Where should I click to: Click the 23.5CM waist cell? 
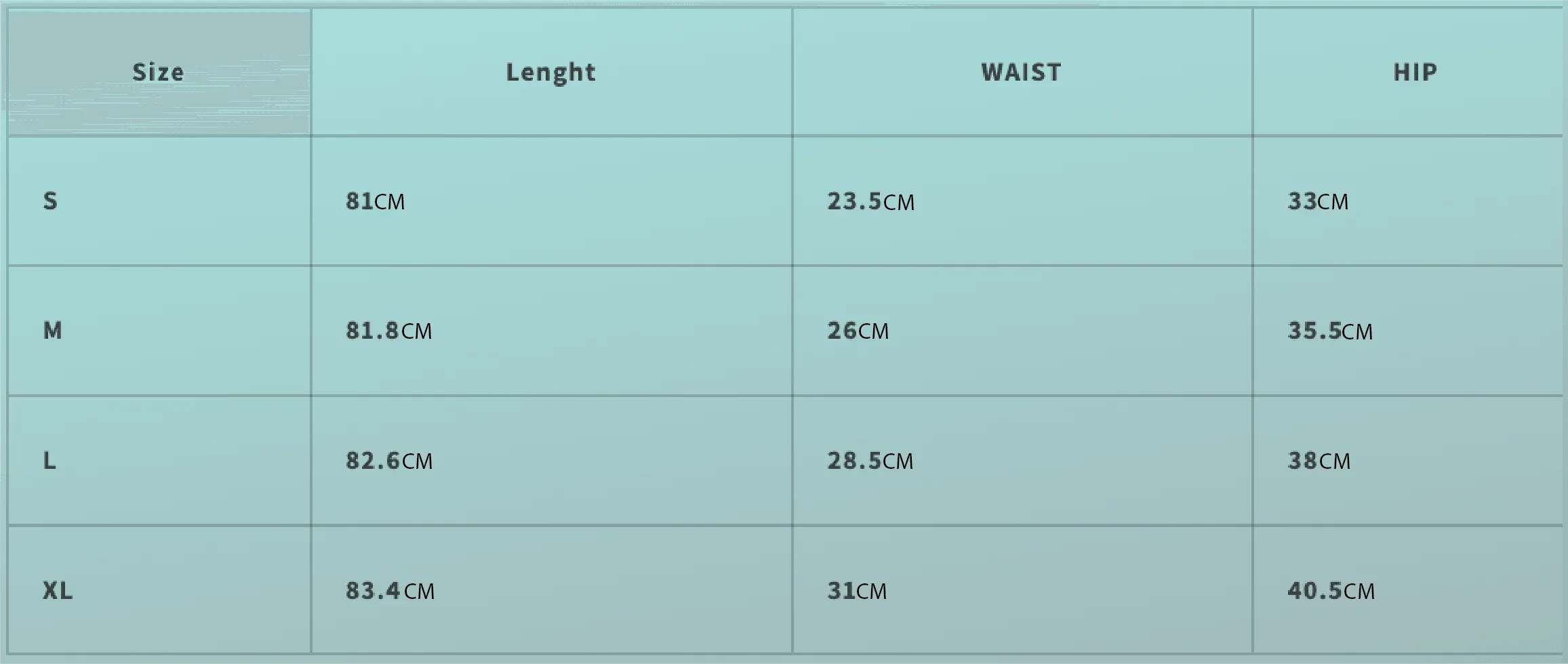pos(870,201)
